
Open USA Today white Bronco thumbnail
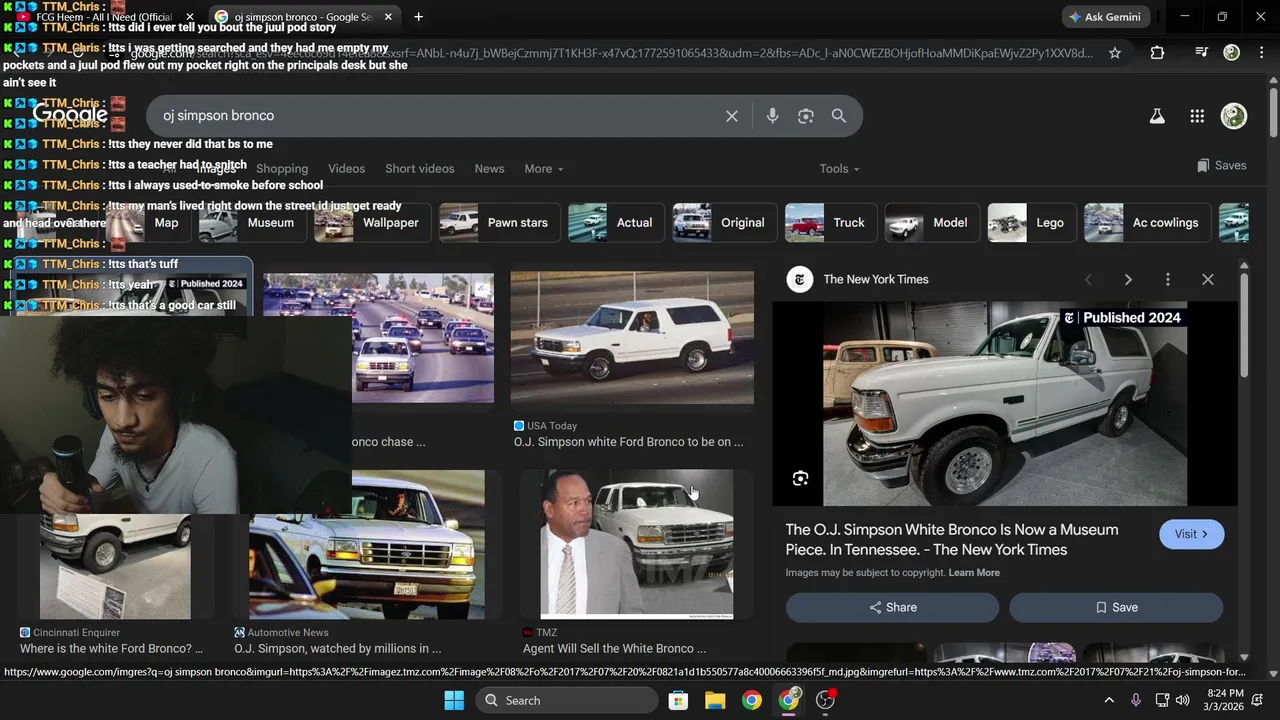(x=632, y=337)
